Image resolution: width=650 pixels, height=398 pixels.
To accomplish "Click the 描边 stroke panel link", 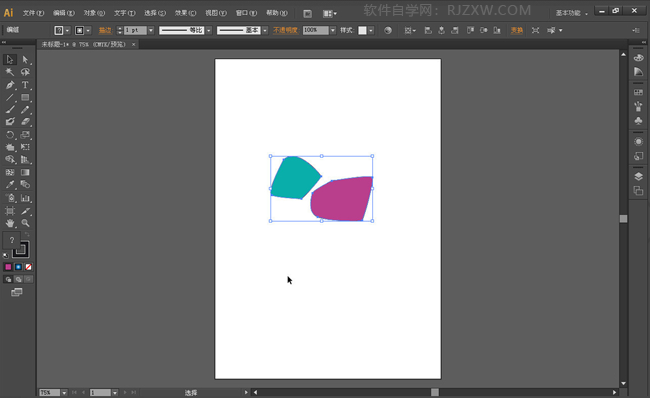I will pos(105,30).
